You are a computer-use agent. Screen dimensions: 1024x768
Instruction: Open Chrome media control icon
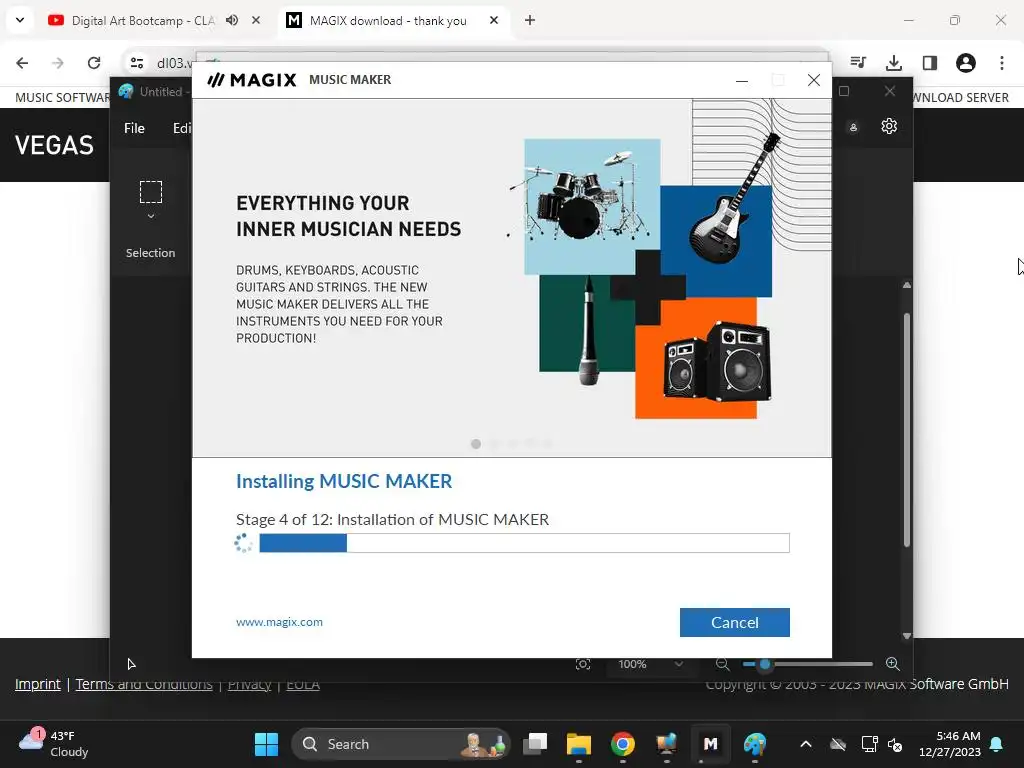point(857,63)
